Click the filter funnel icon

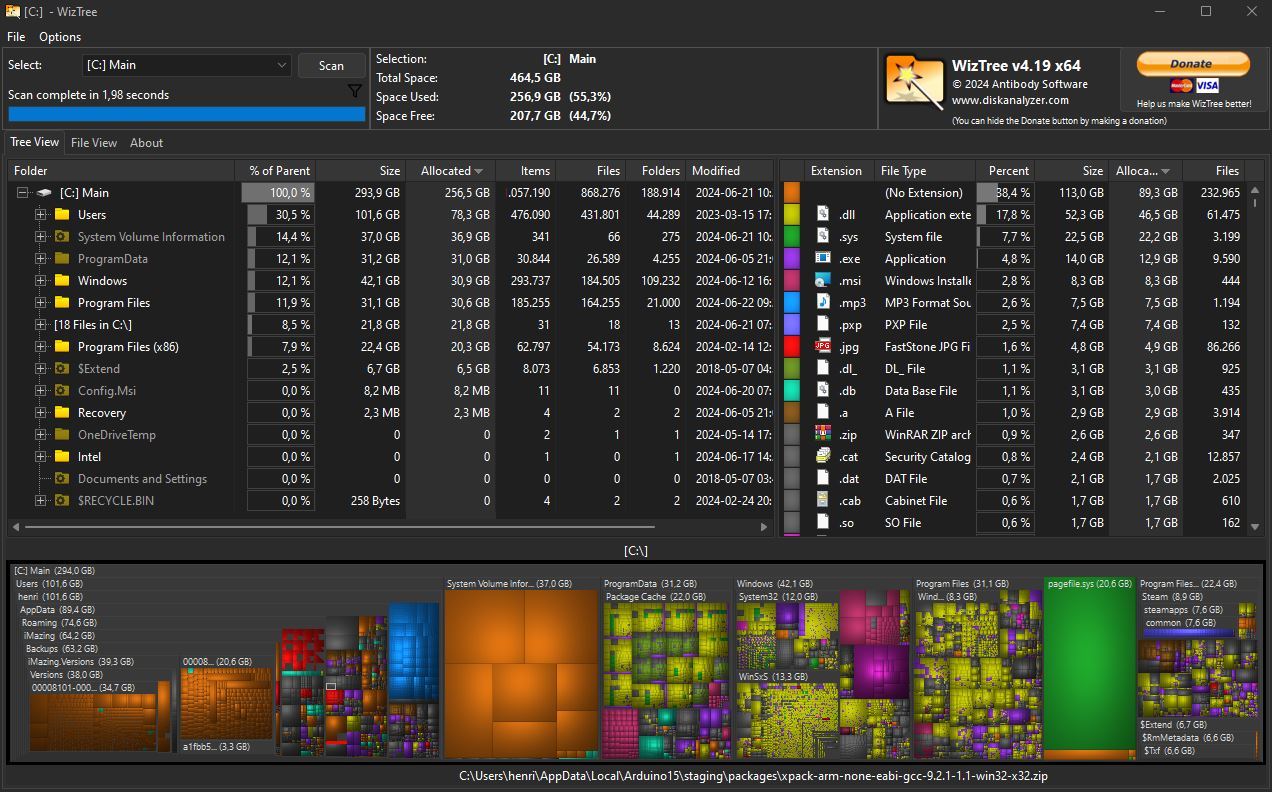(x=354, y=91)
